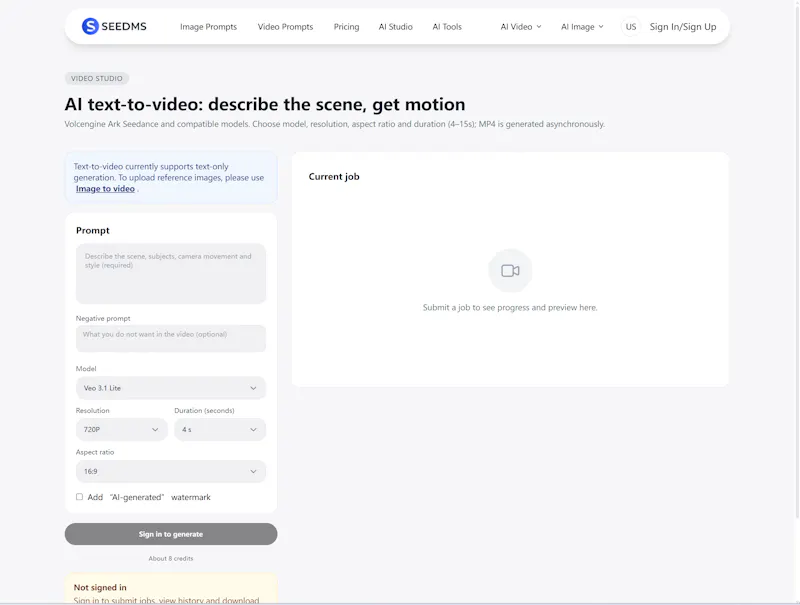The height and width of the screenshot is (605, 800).
Task: Open Image Prompts page
Action: [208, 27]
